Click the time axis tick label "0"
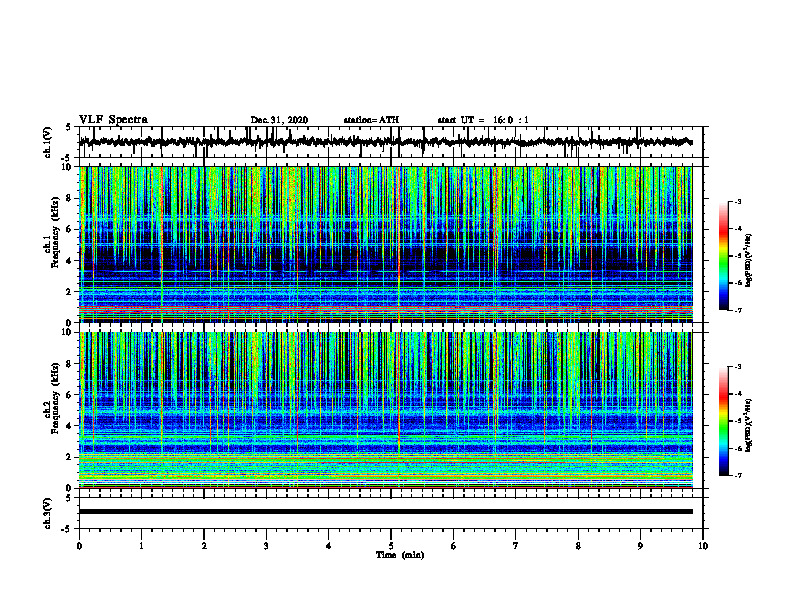The height and width of the screenshot is (612, 792). (79, 546)
